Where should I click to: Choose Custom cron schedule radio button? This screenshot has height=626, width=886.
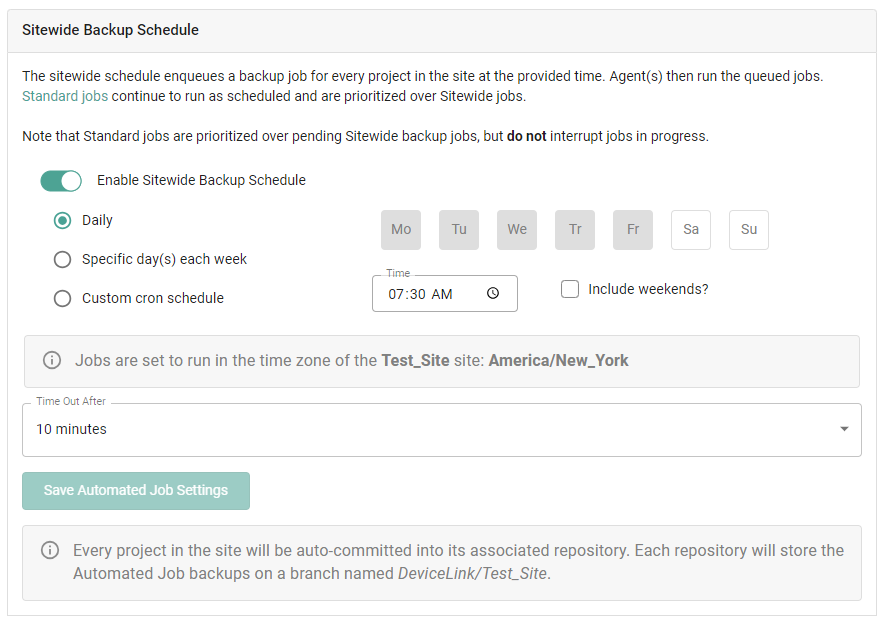[62, 298]
